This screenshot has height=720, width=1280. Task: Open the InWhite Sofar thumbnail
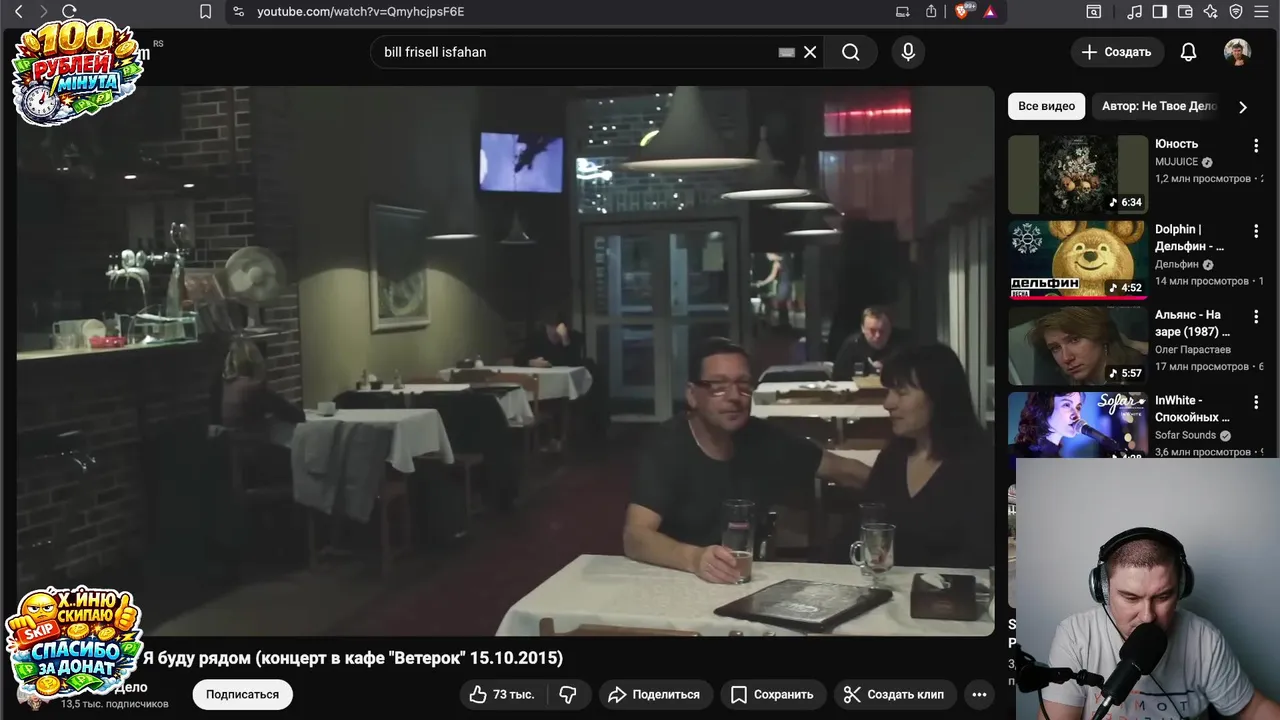[x=1078, y=424]
